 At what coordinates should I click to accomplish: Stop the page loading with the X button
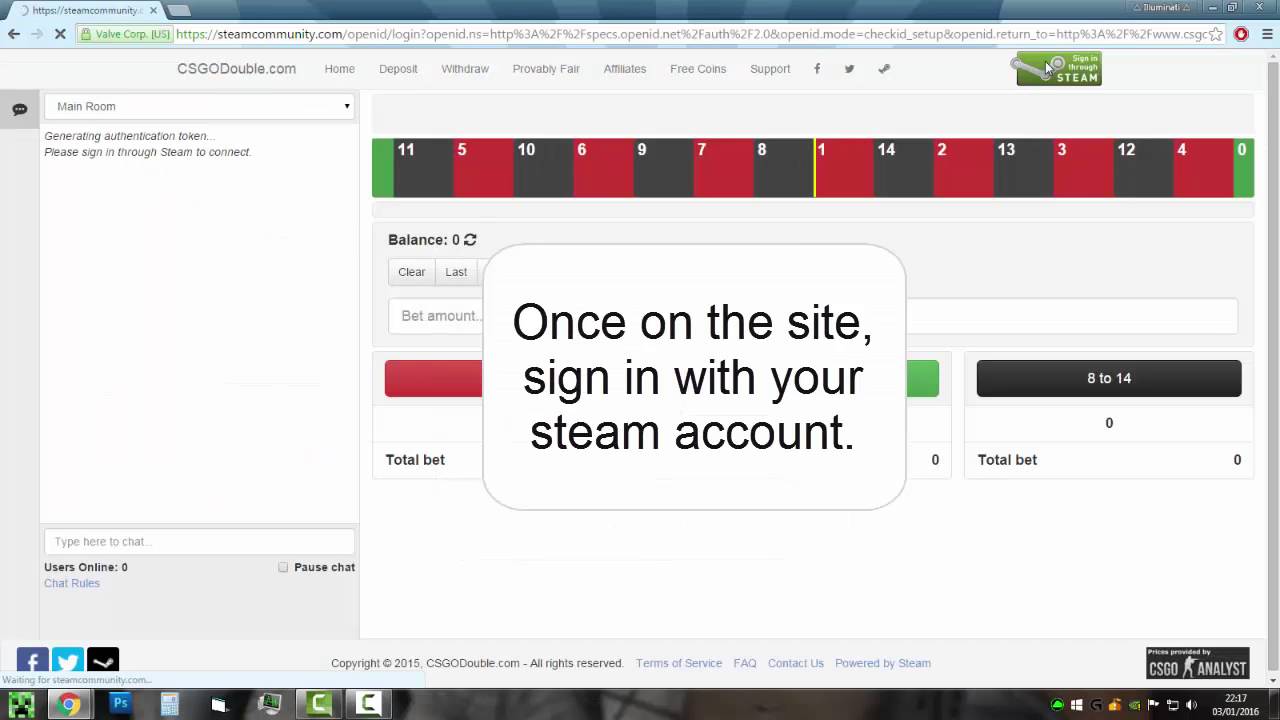[60, 34]
